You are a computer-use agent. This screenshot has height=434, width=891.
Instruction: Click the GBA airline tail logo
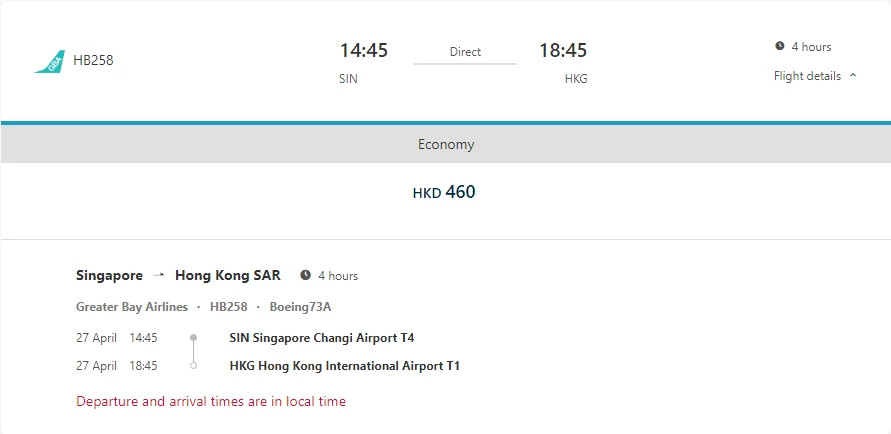(x=50, y=61)
